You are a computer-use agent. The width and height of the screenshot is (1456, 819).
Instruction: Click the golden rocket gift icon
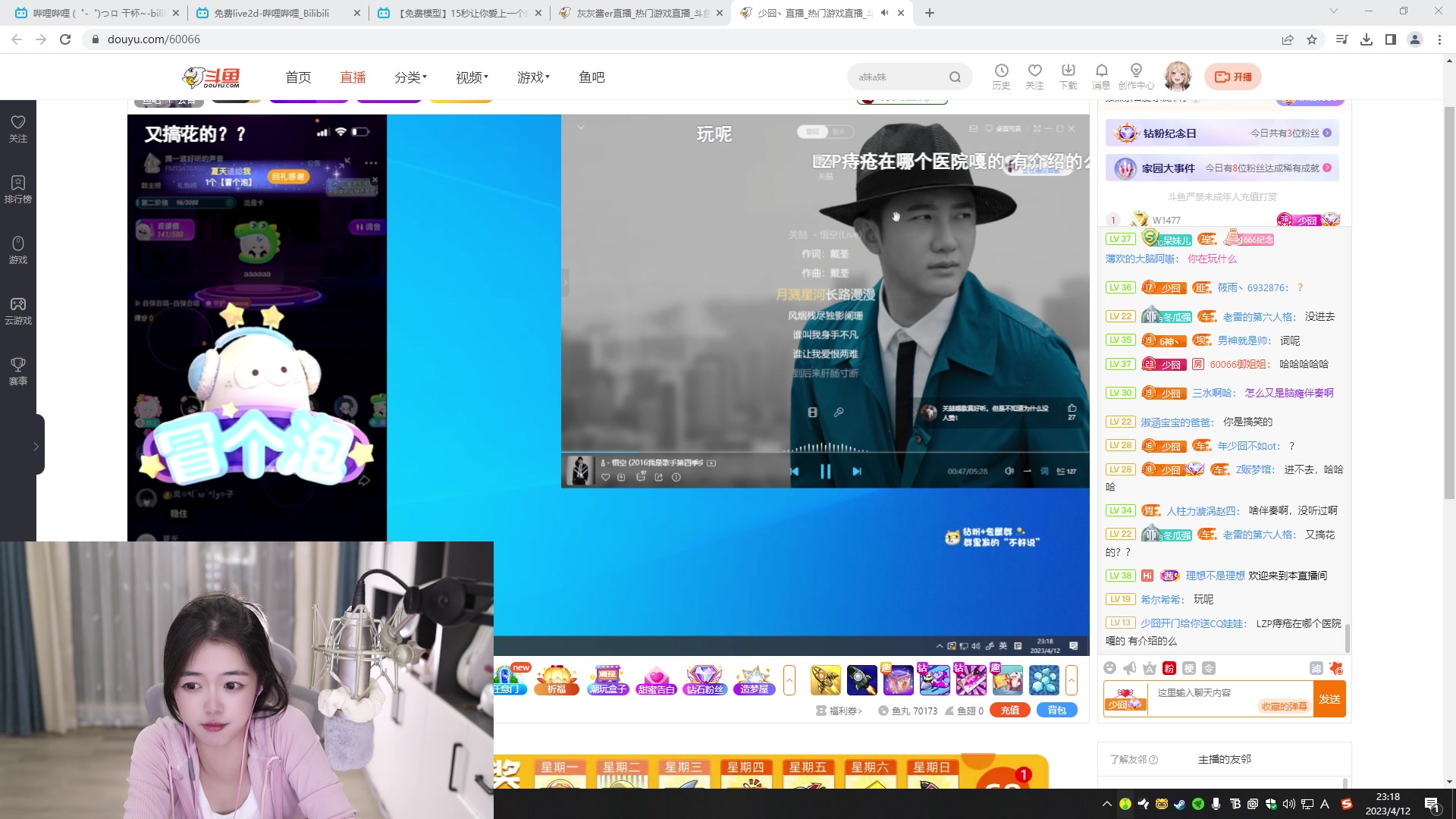click(x=825, y=680)
